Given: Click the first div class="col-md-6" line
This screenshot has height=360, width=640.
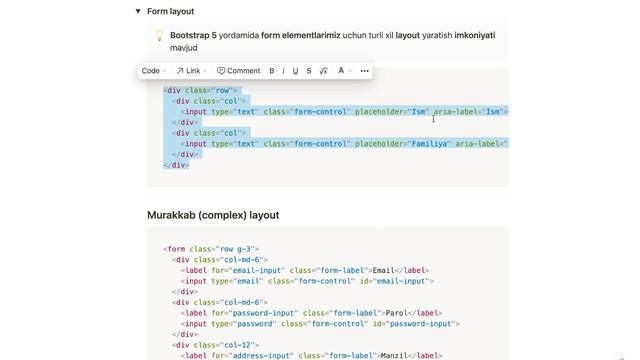Looking at the screenshot, I should pyautogui.click(x=220, y=260).
